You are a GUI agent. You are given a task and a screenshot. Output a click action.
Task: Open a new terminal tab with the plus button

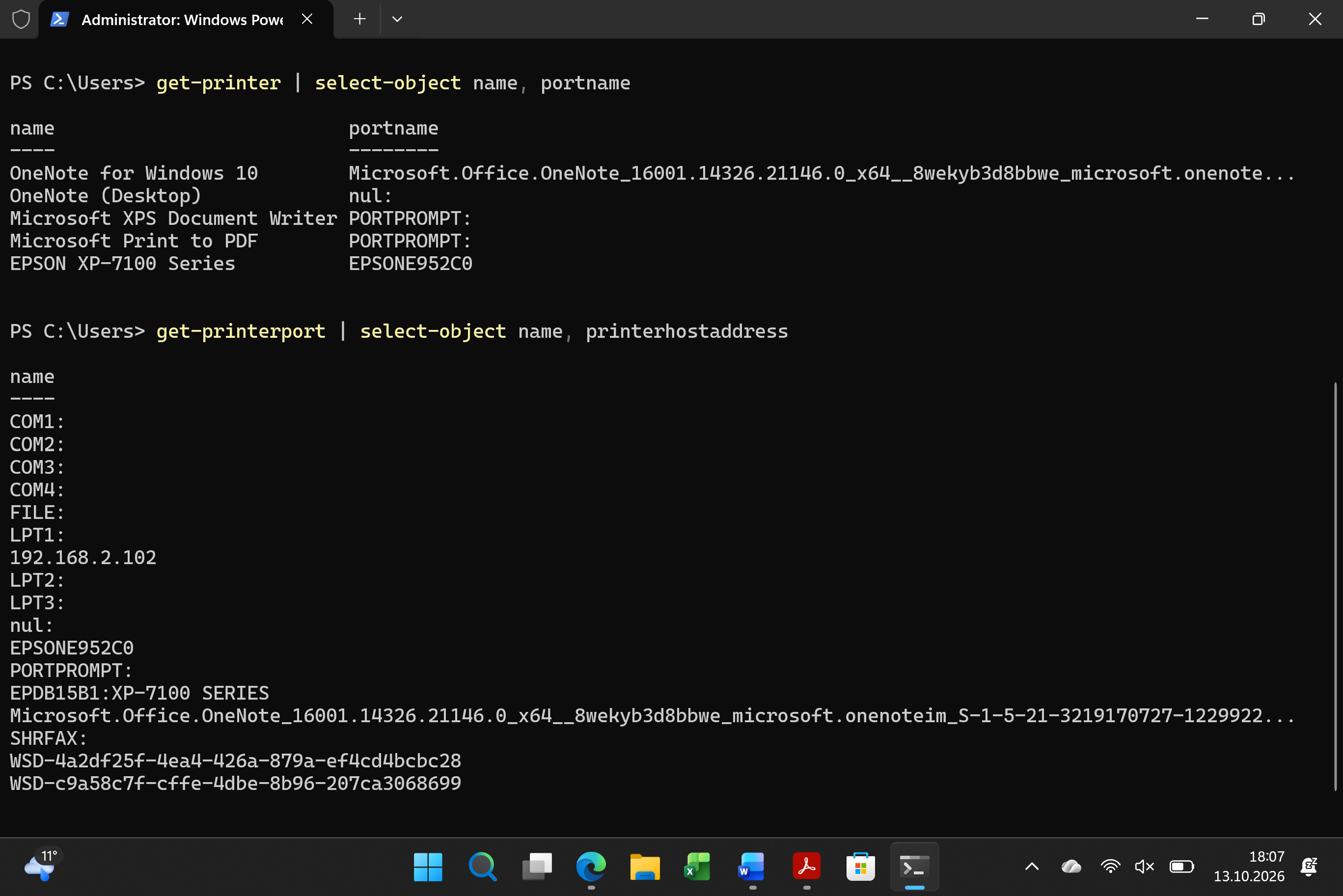pyautogui.click(x=359, y=20)
